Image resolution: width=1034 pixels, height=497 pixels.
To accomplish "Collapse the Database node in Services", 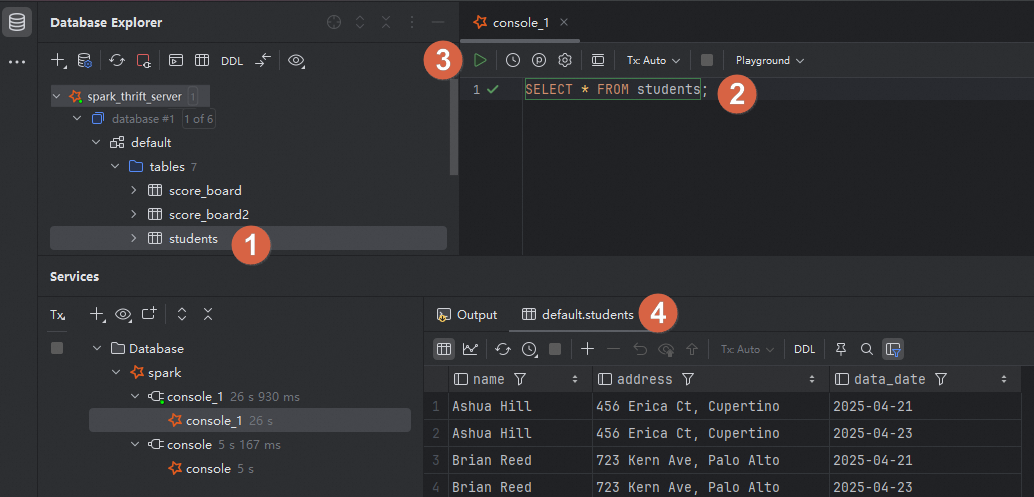I will coord(98,348).
